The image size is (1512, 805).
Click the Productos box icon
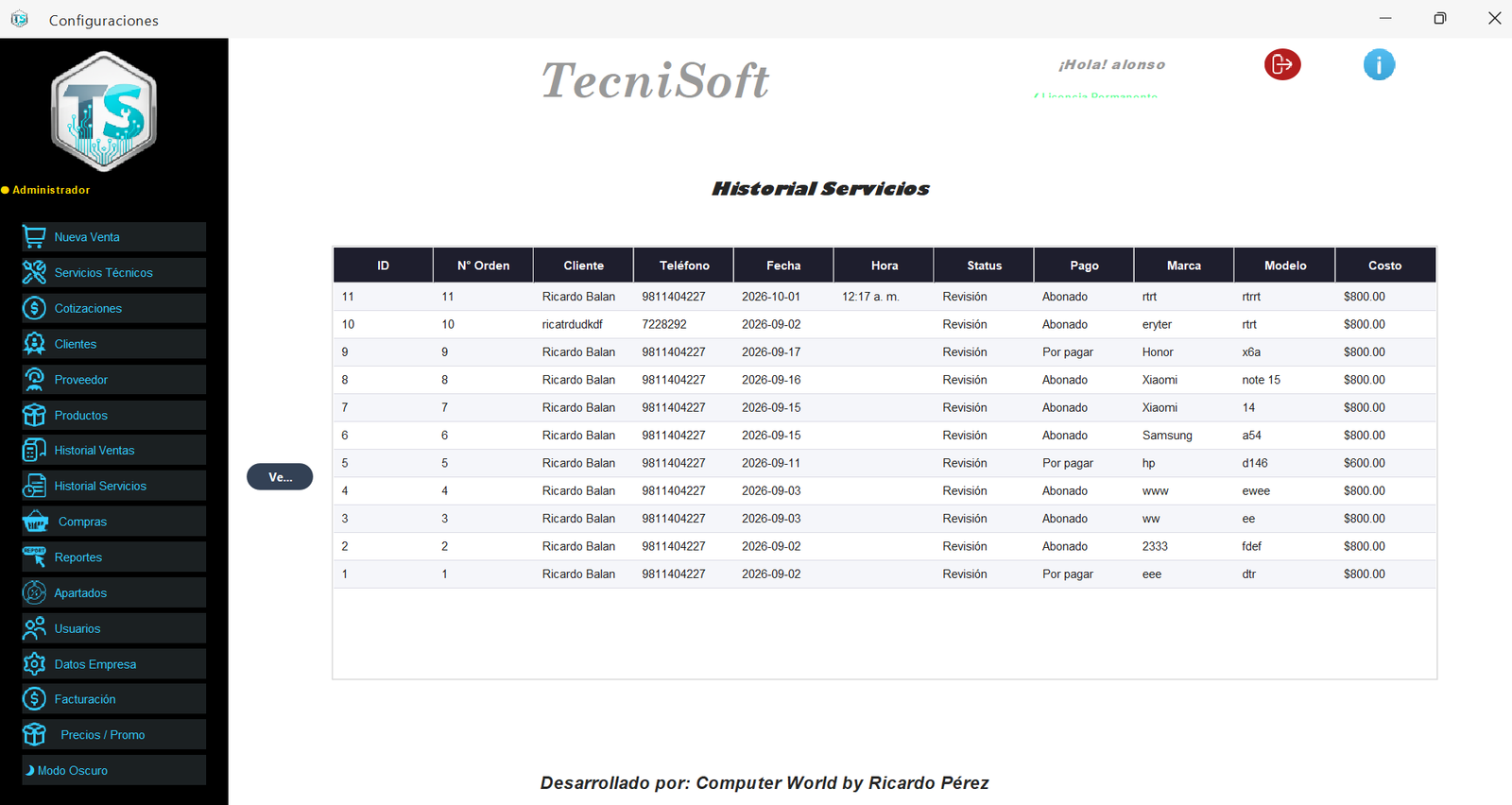click(34, 415)
